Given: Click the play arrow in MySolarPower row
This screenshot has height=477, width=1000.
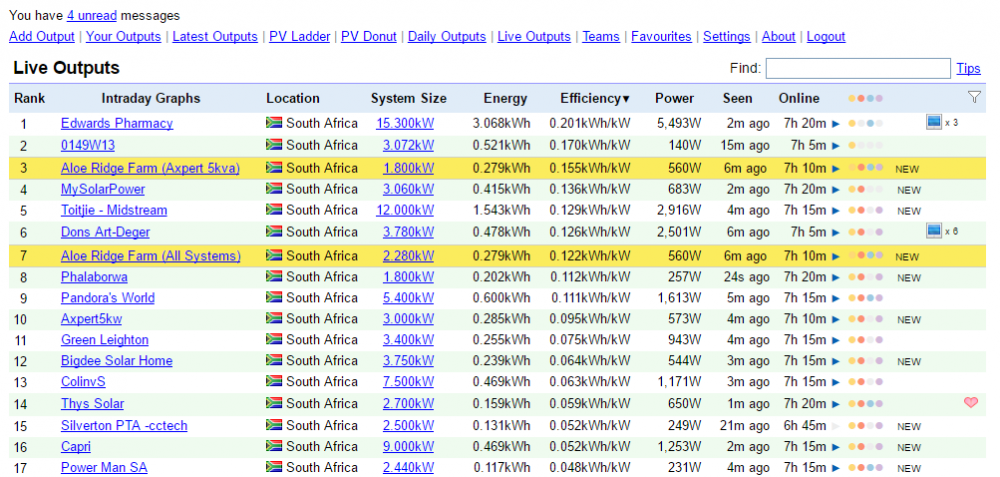Looking at the screenshot, I should click(x=836, y=189).
